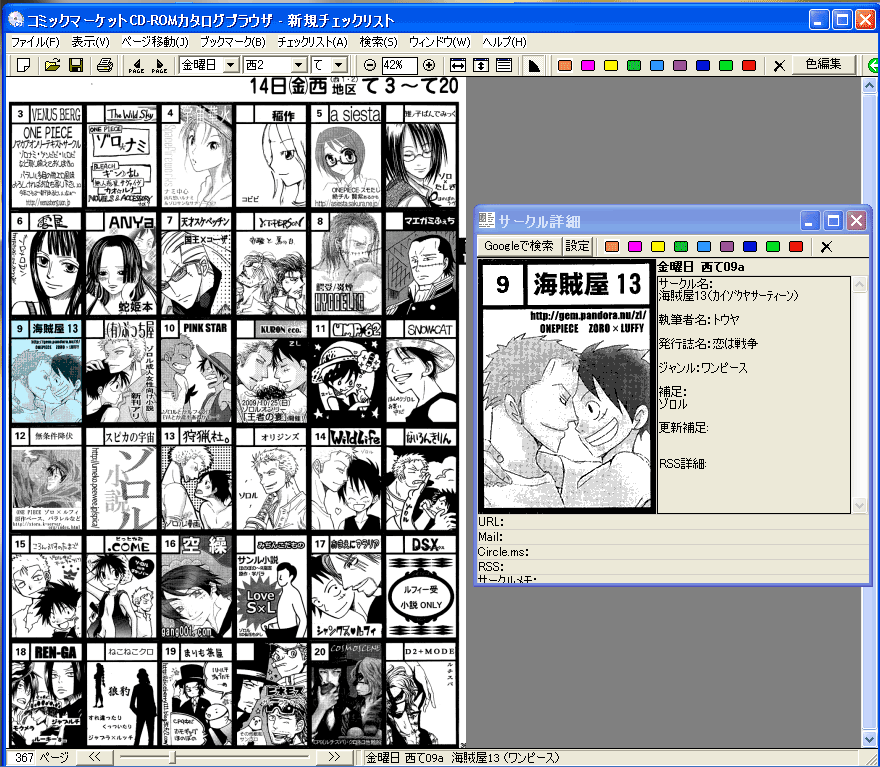Select the 海賊屋 13 circle cut
880x767 pixels.
pos(47,371)
